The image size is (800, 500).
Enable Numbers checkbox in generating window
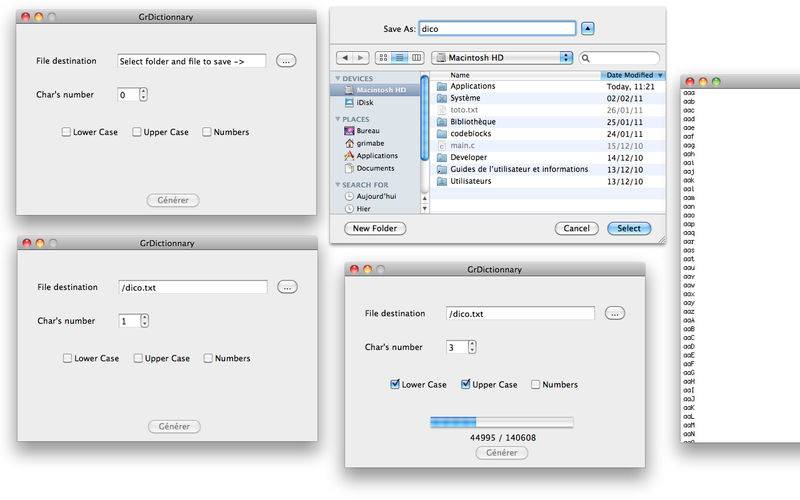point(535,384)
